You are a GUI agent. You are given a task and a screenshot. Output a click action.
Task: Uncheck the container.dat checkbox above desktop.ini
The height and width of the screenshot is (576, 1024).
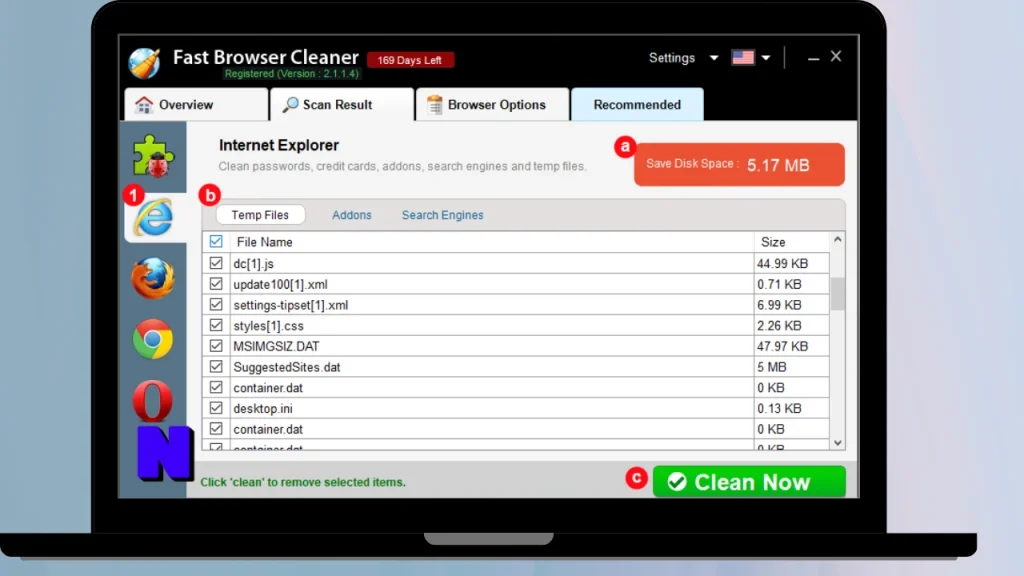click(x=216, y=387)
